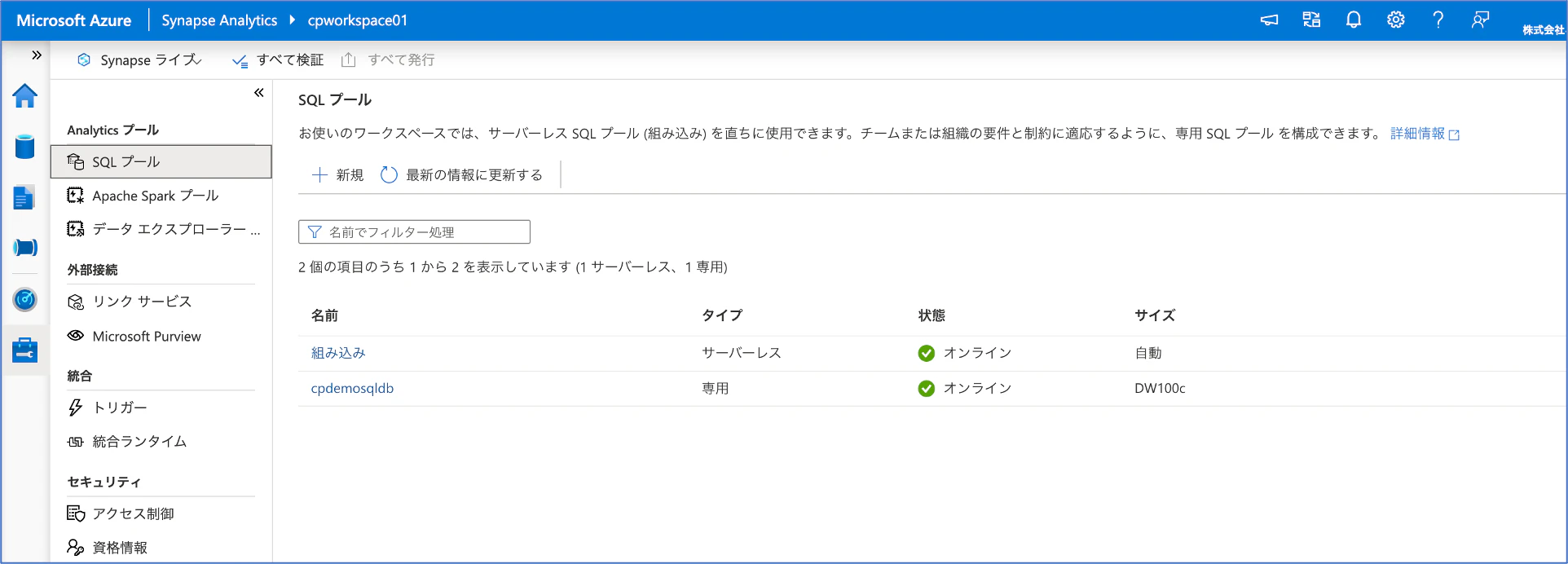Click the 株式会社 account label
The image size is (1568, 564).
pos(1544,30)
